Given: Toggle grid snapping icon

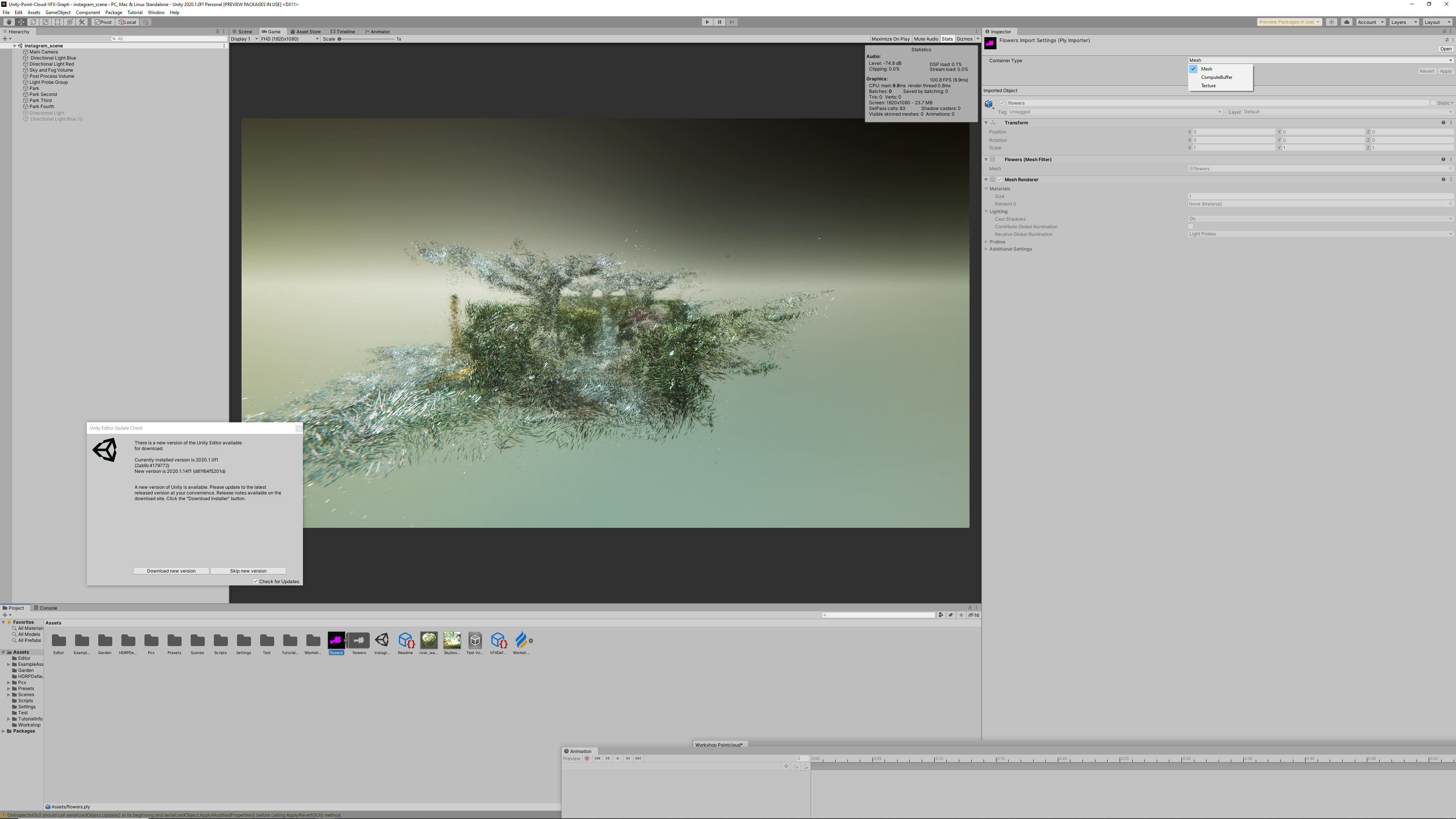Looking at the screenshot, I should [146, 22].
